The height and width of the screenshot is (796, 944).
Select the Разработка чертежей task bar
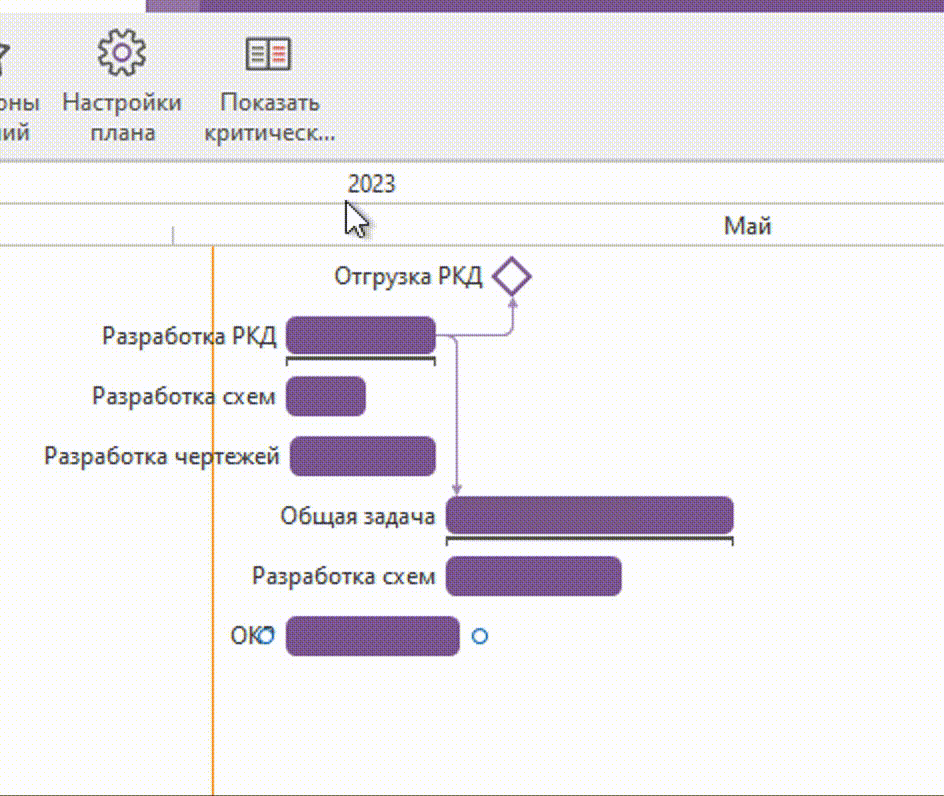pyautogui.click(x=362, y=456)
